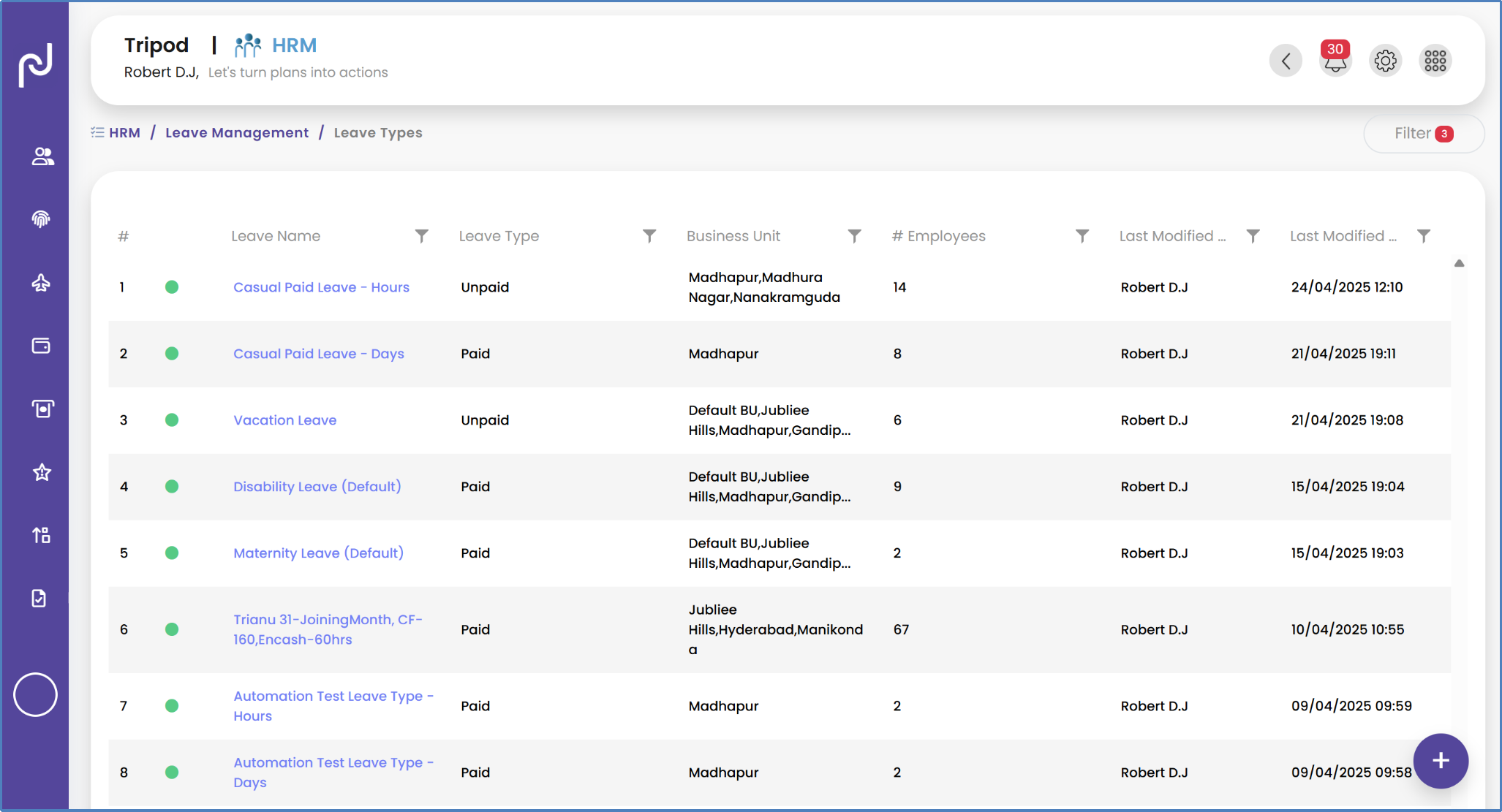This screenshot has width=1502, height=812.
Task: Open Maternity Leave (Default) link
Action: coord(319,553)
